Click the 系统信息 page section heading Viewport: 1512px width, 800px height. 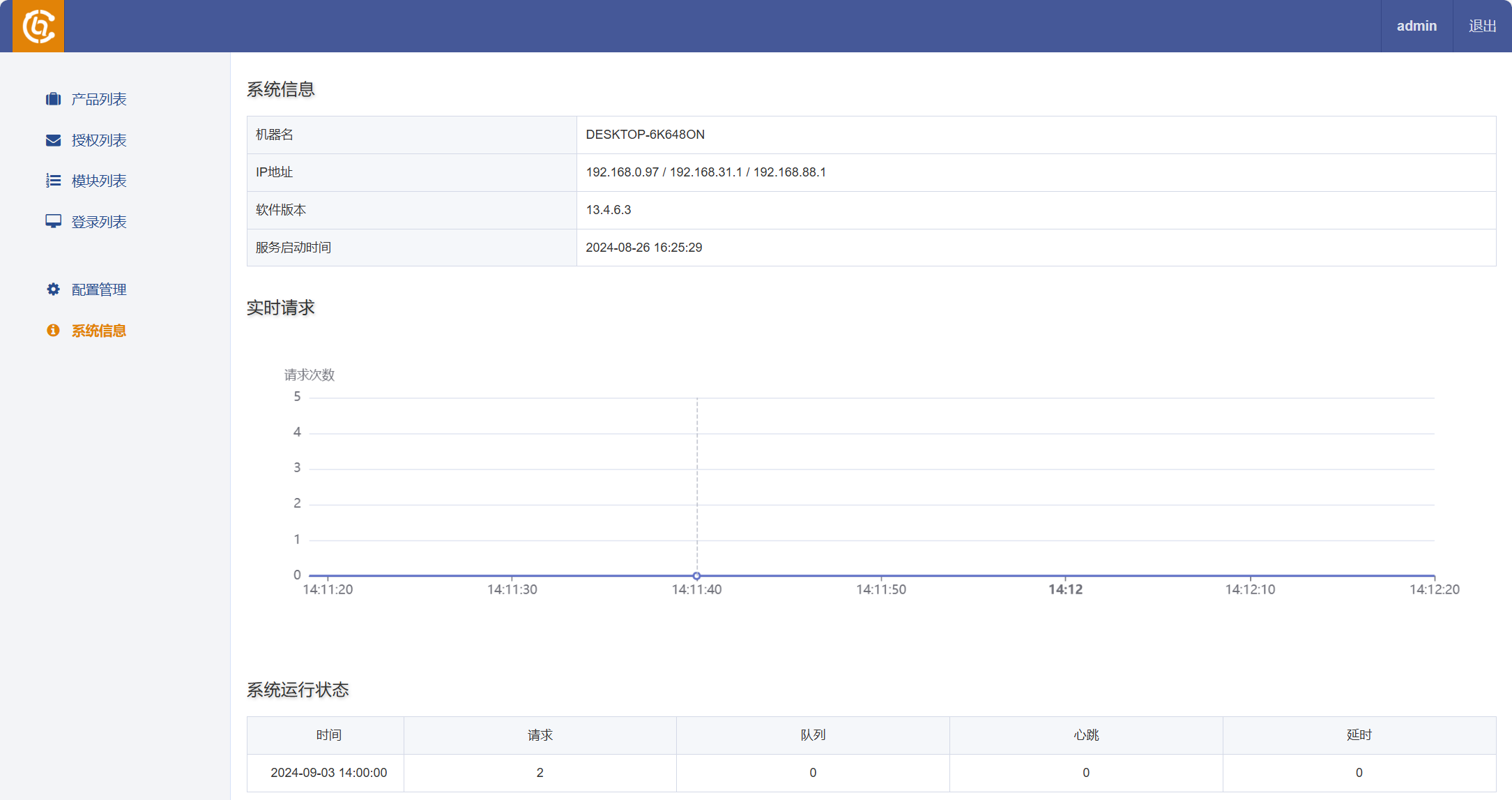click(x=280, y=89)
